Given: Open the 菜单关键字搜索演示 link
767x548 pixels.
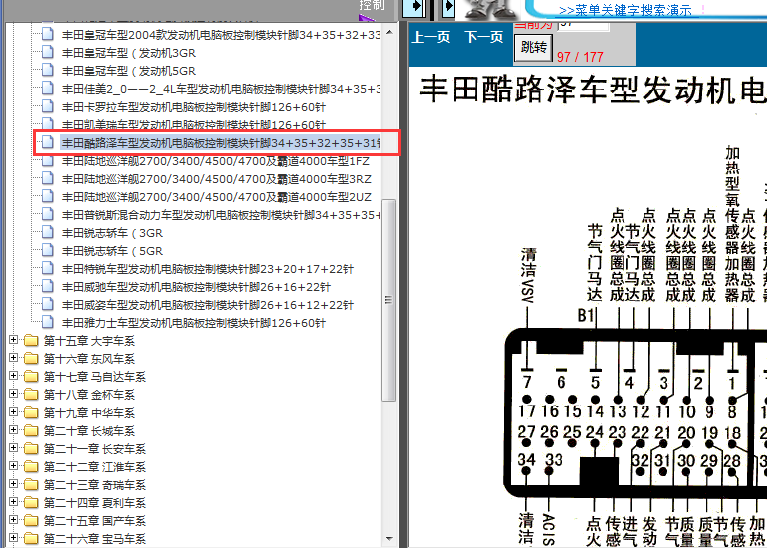Looking at the screenshot, I should point(625,10).
